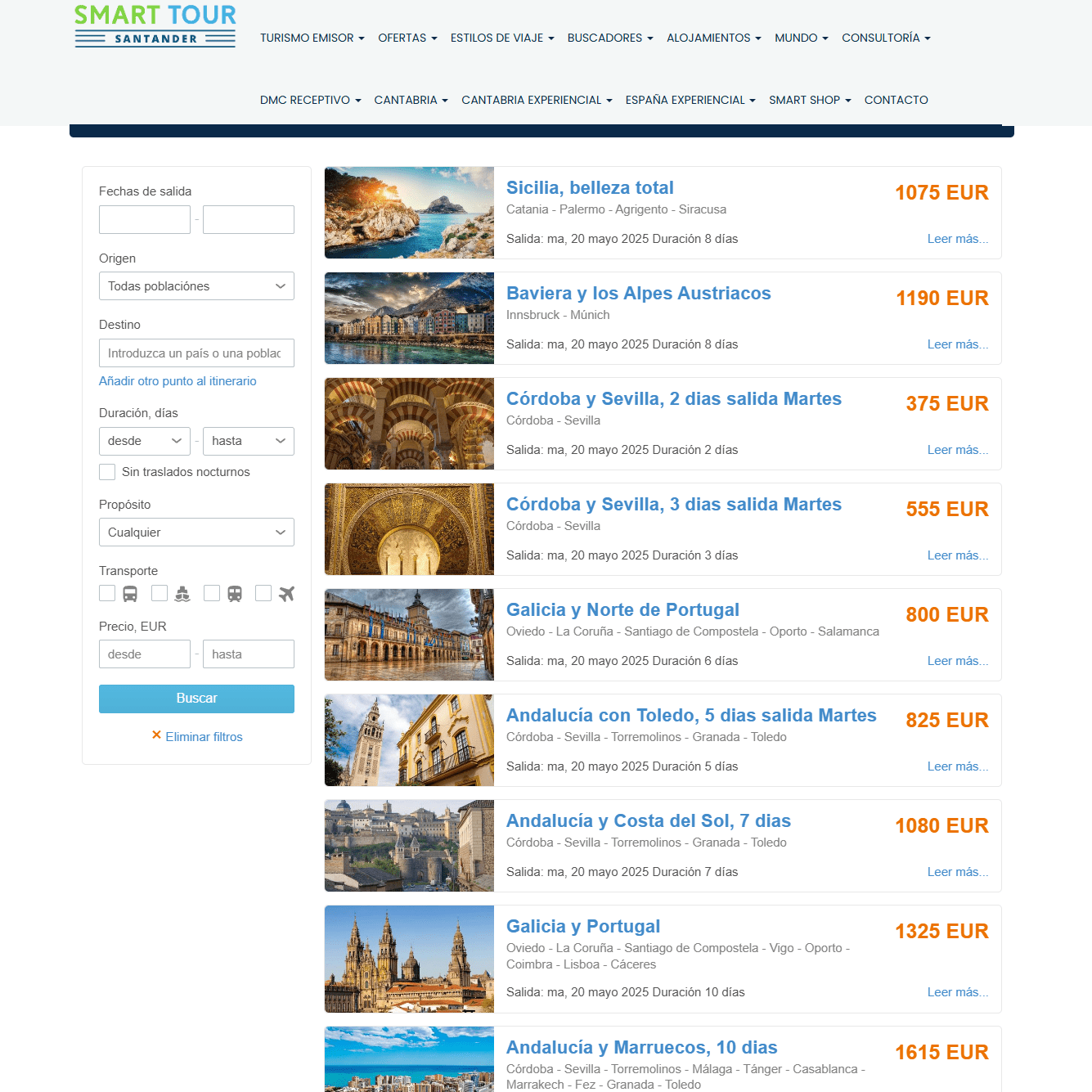Enable the Sin traslados nocturnos checkbox
Viewport: 1092px width, 1092px height.
[107, 472]
